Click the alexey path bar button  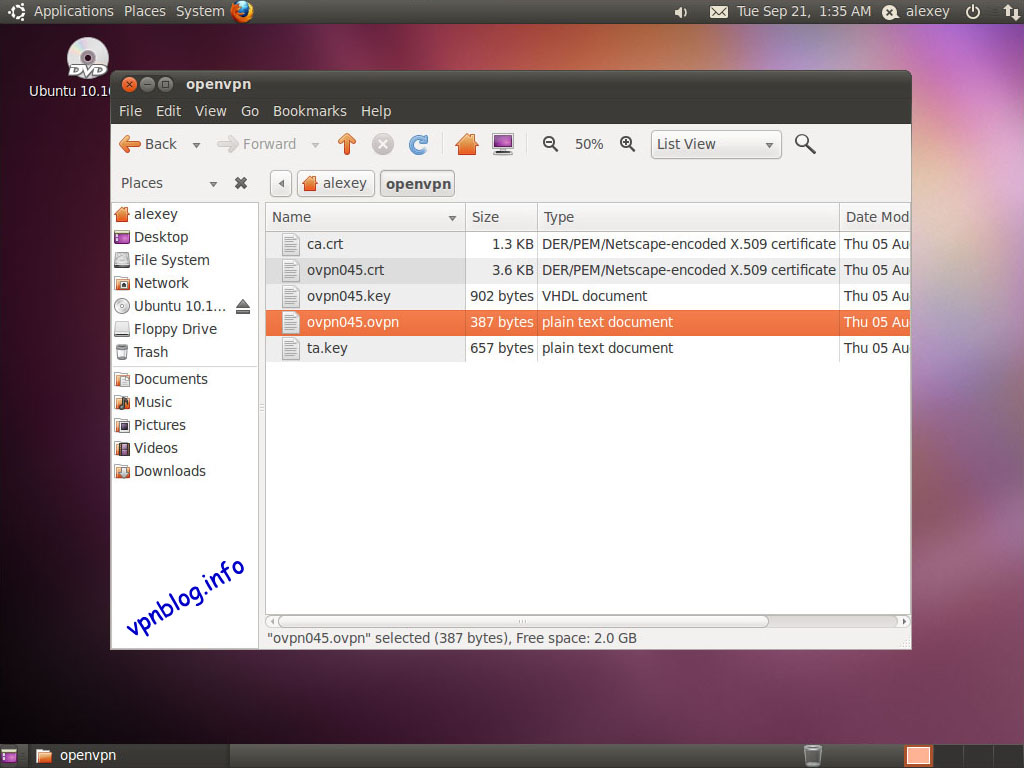coord(336,184)
